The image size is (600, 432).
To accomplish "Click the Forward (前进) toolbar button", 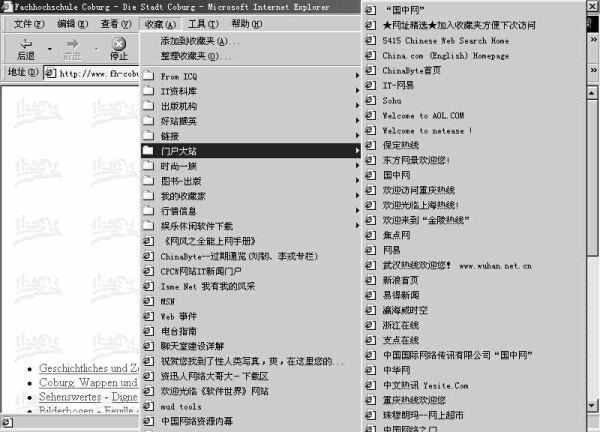I will 72,49.
